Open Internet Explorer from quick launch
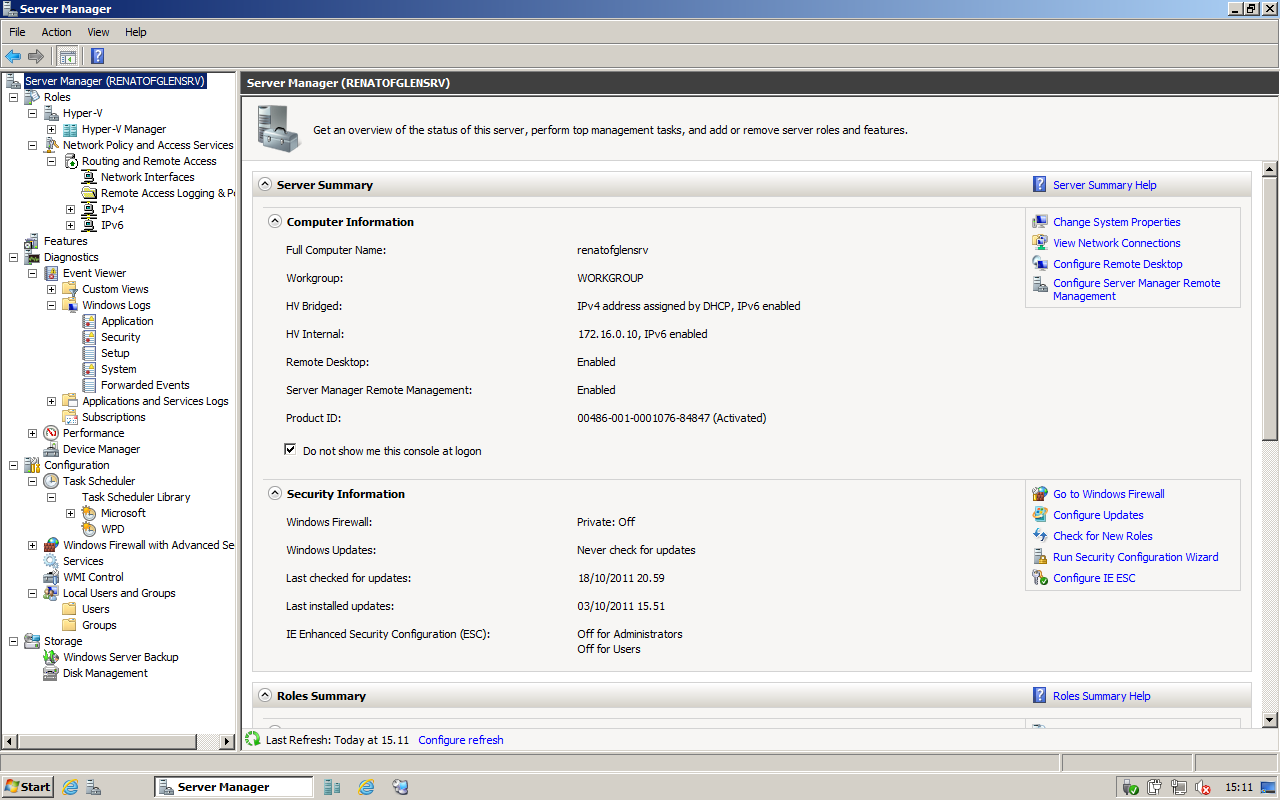Viewport: 1280px width, 800px height. pyautogui.click(x=70, y=787)
